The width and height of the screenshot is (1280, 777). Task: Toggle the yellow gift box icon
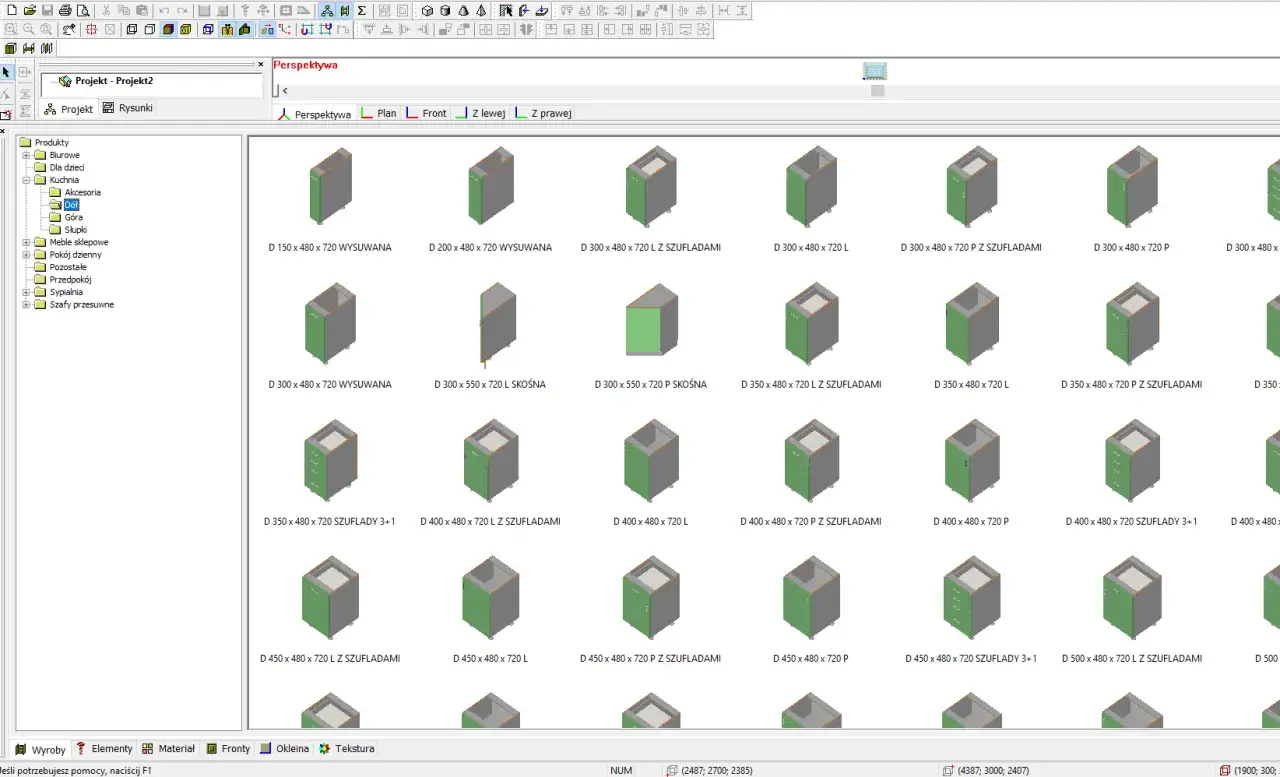[227, 29]
